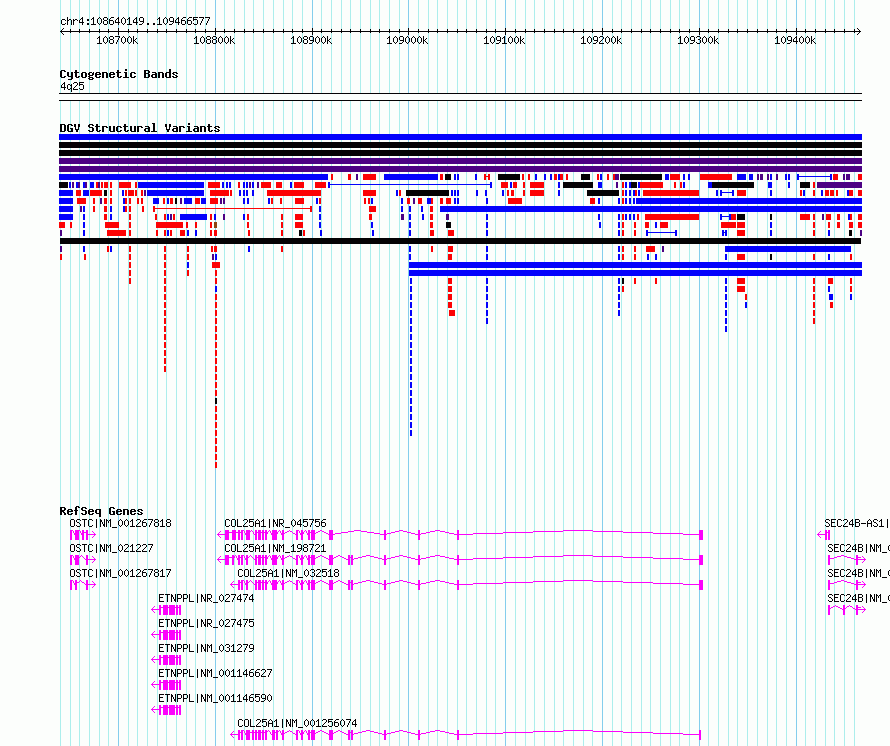Screen dimensions: 890x746
Task: Click the gene glyph below OSTC|NM_021227
Action: pos(83,560)
